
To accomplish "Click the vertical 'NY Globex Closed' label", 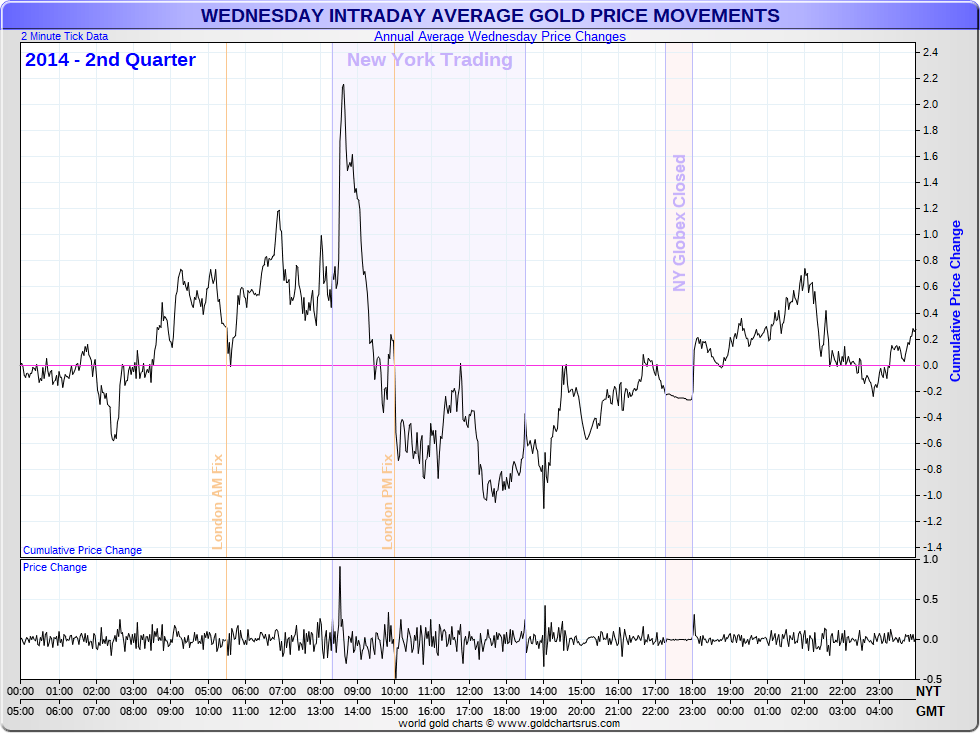I will click(x=679, y=222).
